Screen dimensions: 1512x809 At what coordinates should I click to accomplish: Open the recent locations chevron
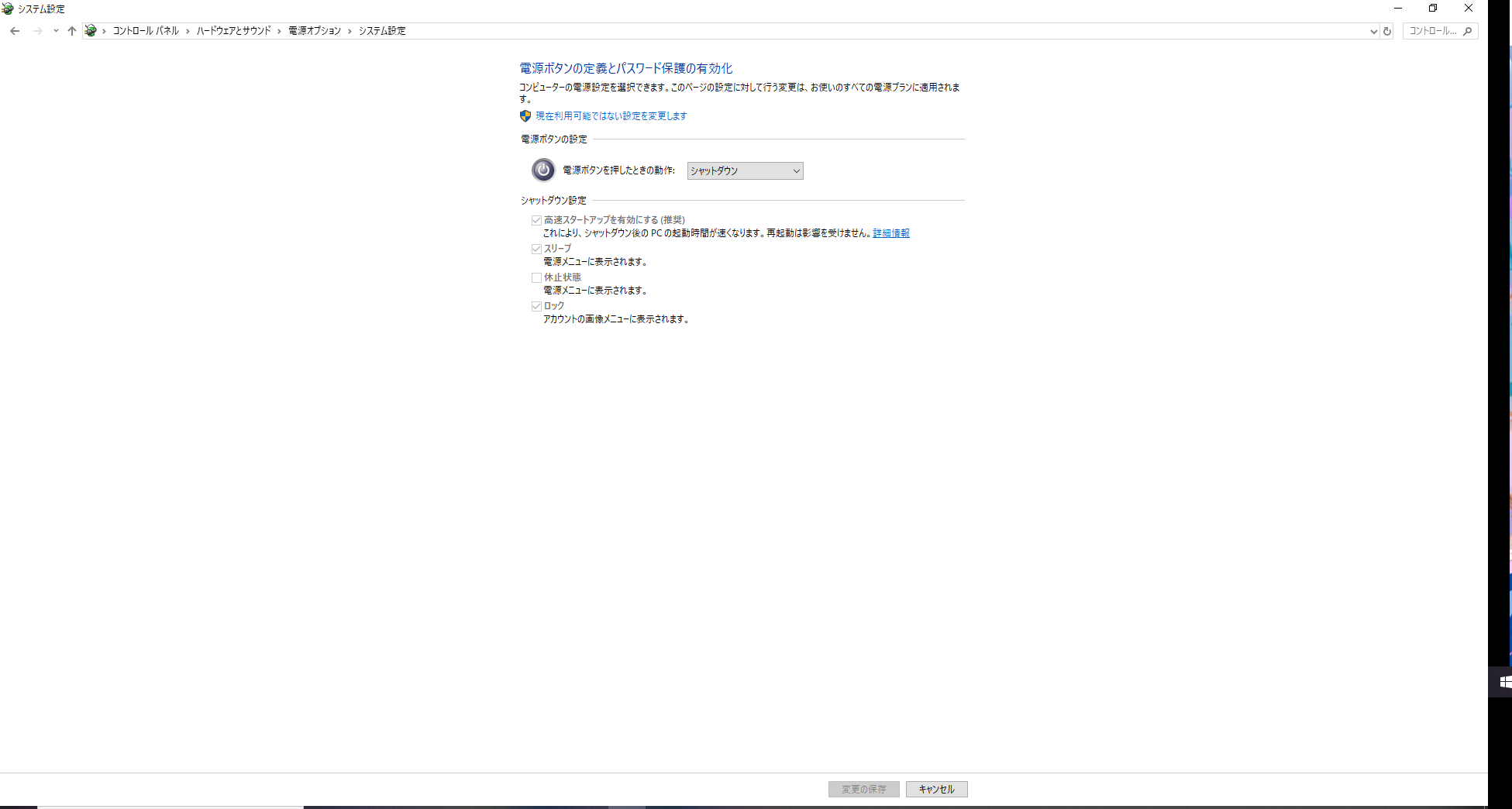pyautogui.click(x=56, y=31)
